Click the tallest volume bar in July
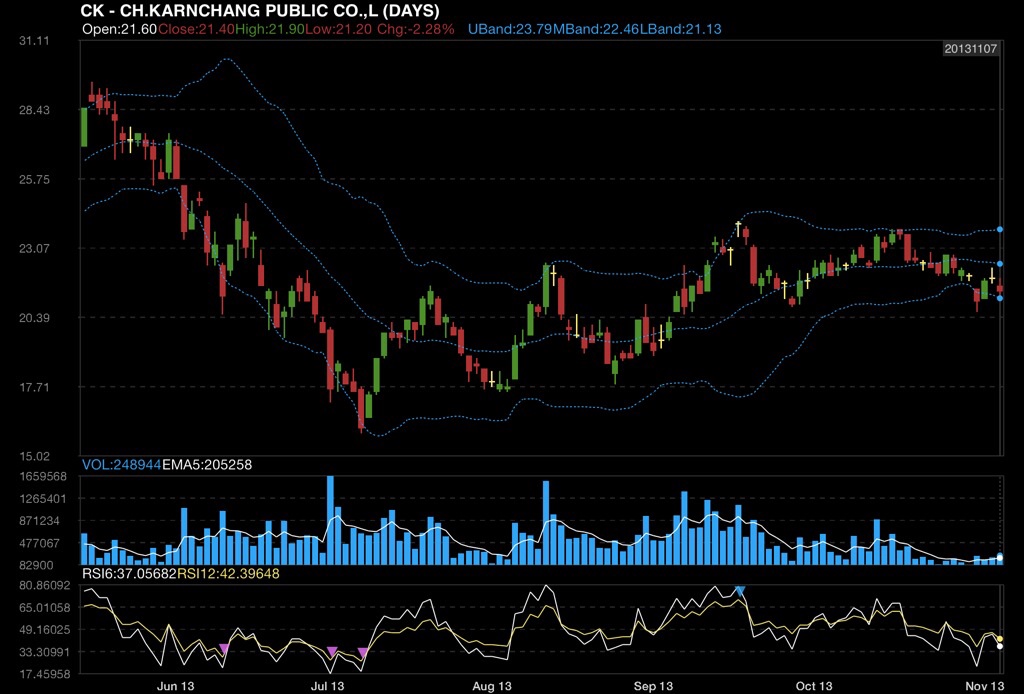The image size is (1024, 694). (330, 520)
